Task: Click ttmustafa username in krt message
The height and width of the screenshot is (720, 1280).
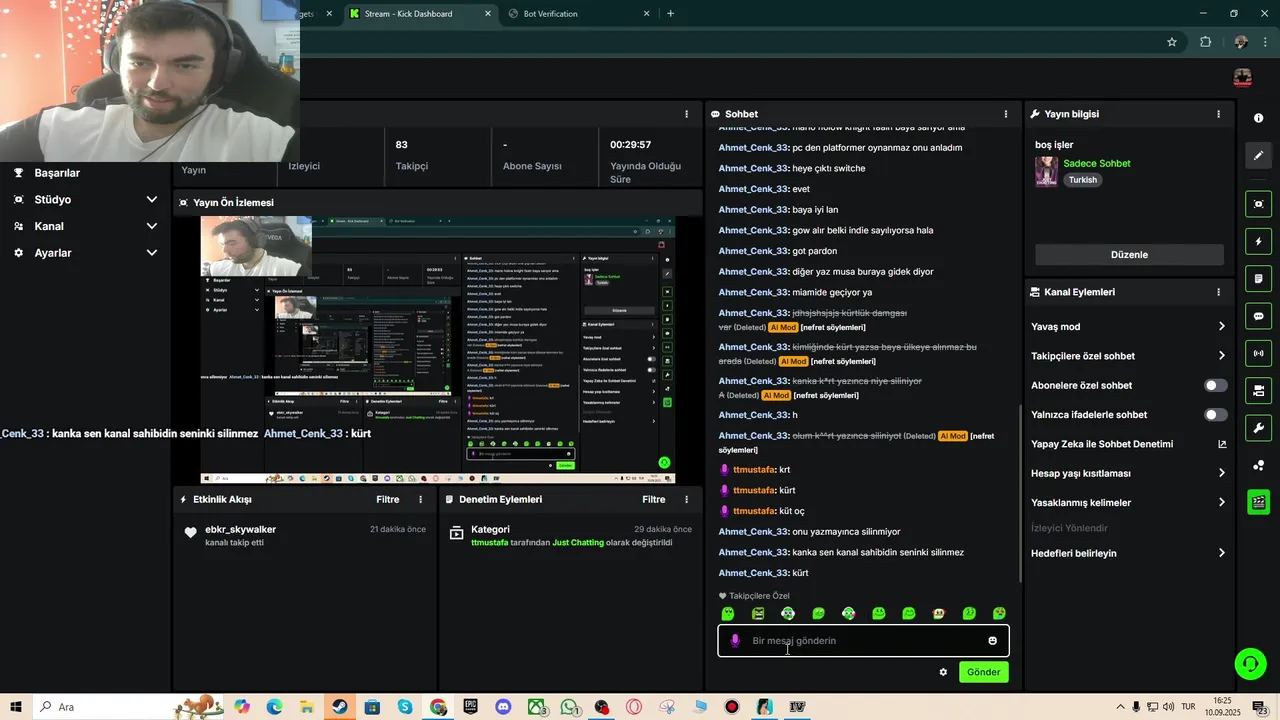Action: coord(754,470)
